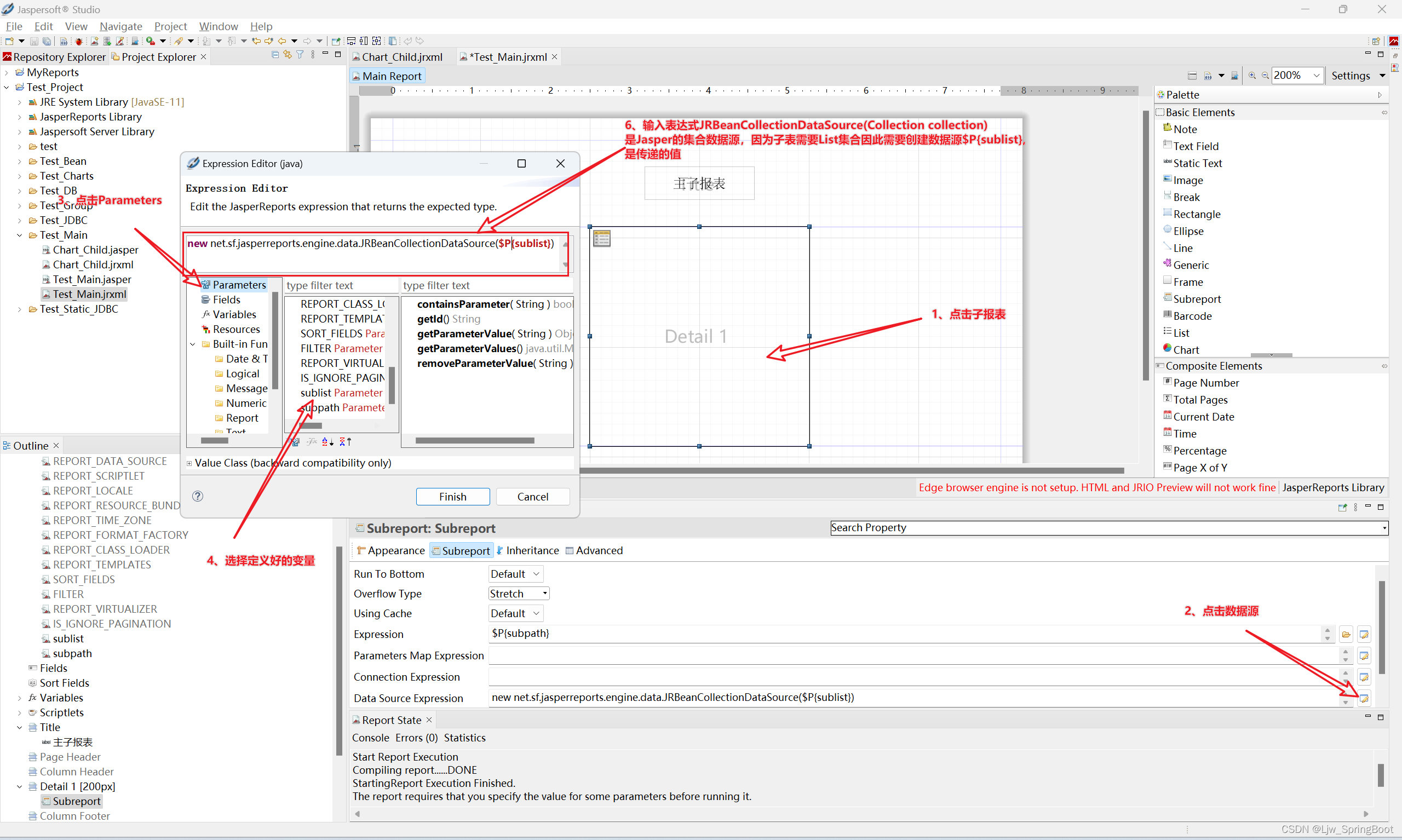This screenshot has width=1402, height=840.
Task: Open the Appearance properties tab
Action: (x=390, y=550)
